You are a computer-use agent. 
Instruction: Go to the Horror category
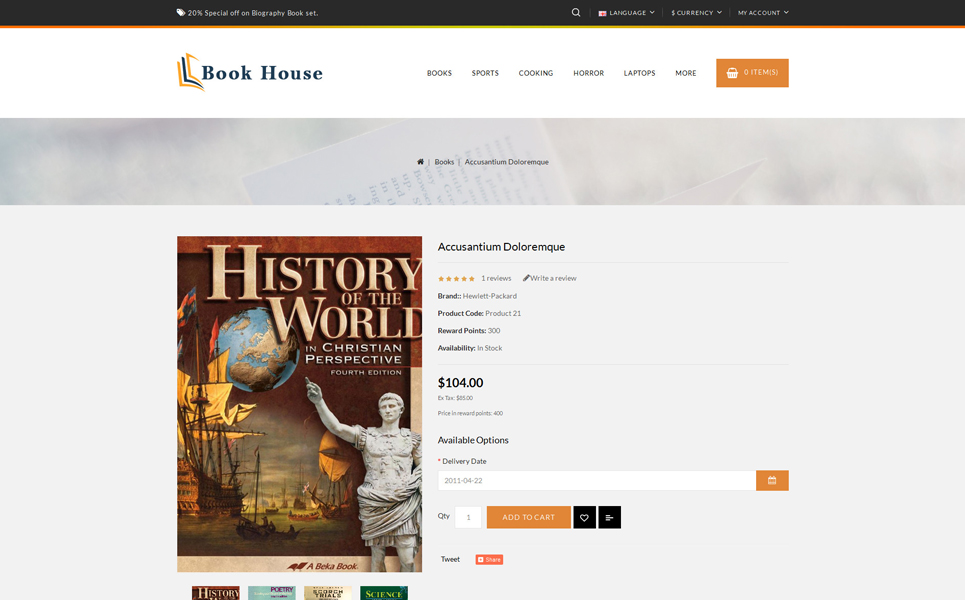point(588,73)
